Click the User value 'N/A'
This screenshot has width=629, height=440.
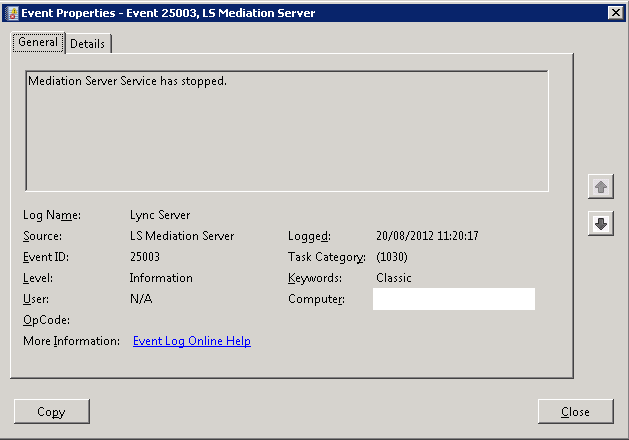[141, 299]
